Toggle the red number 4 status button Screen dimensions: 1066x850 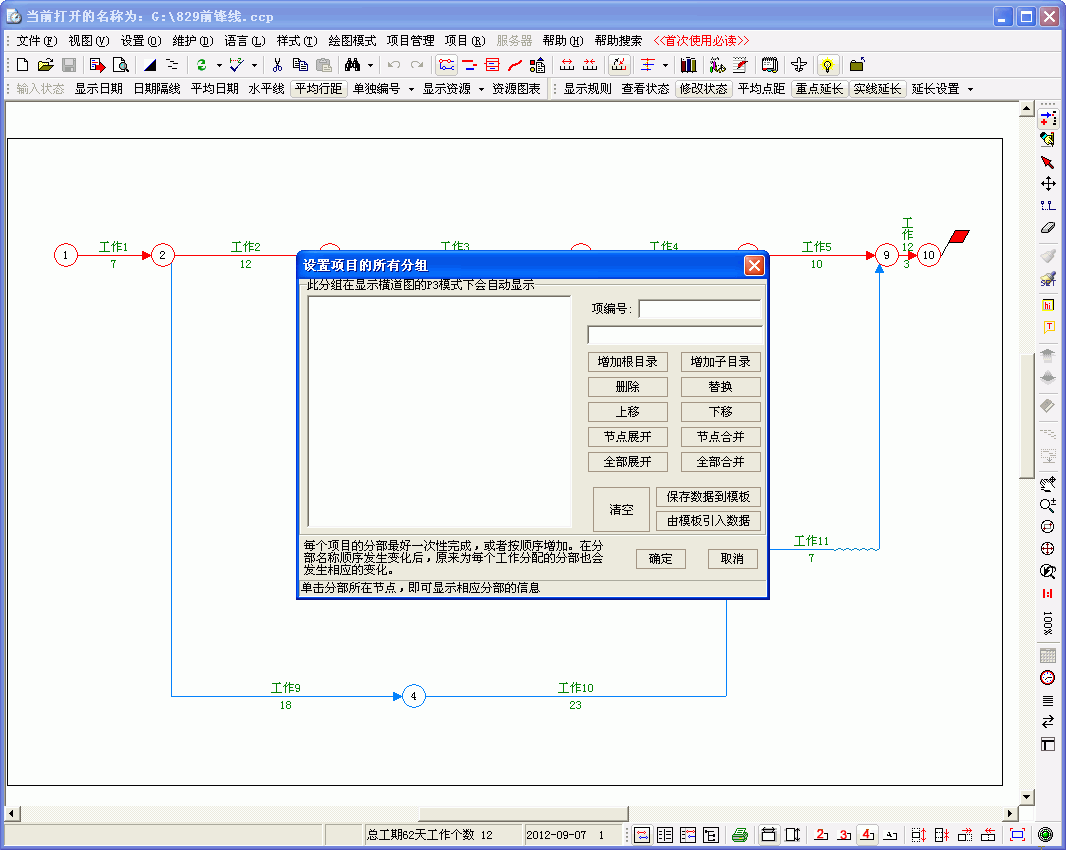pos(867,835)
